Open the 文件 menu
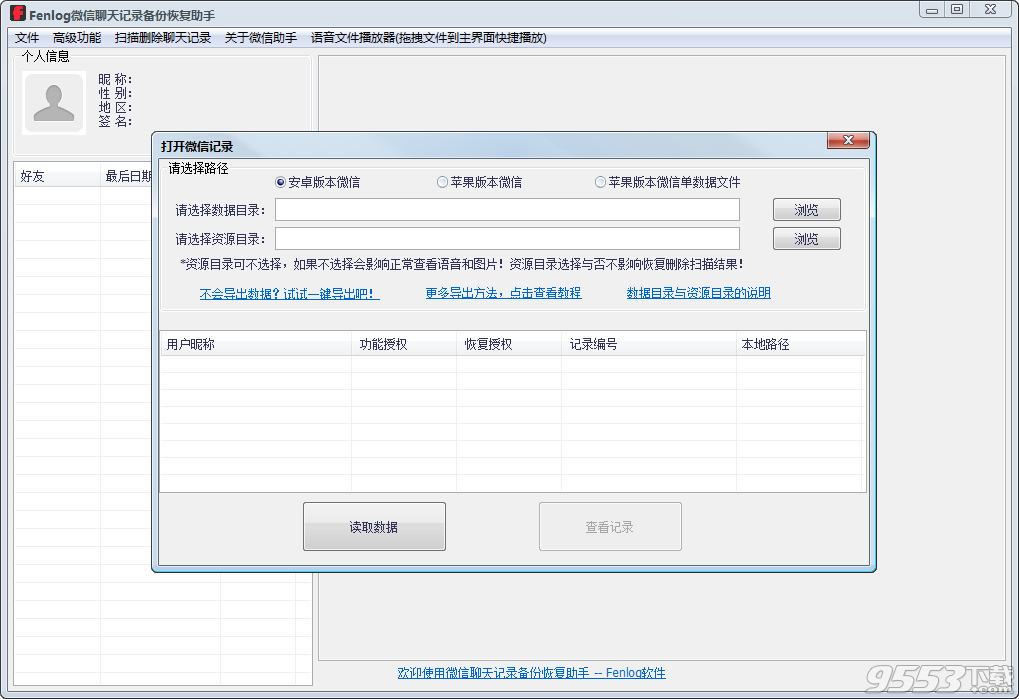Screen dimensions: 1019x699 26,37
